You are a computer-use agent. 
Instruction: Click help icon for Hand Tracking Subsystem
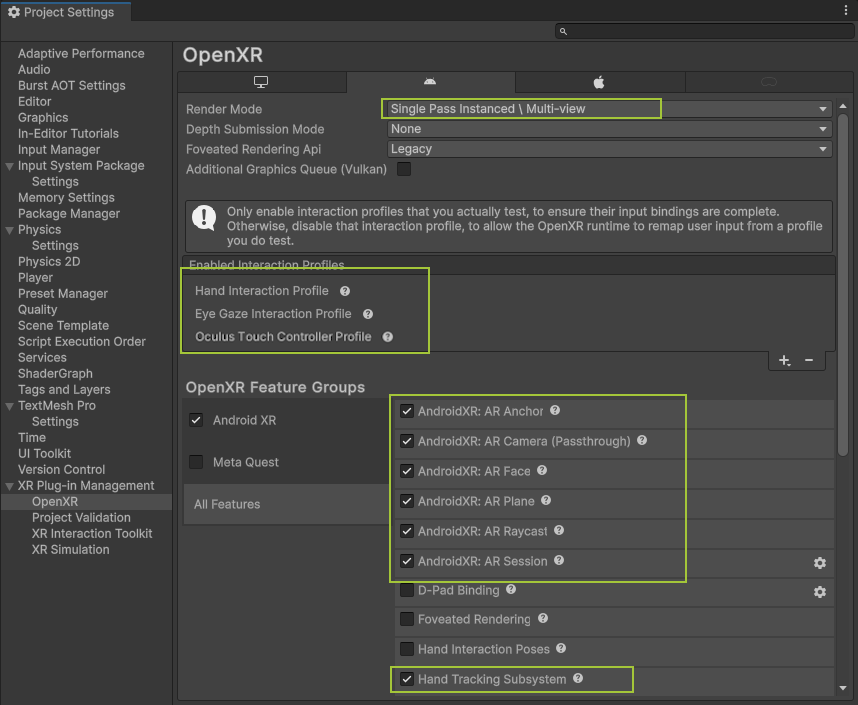pos(578,679)
